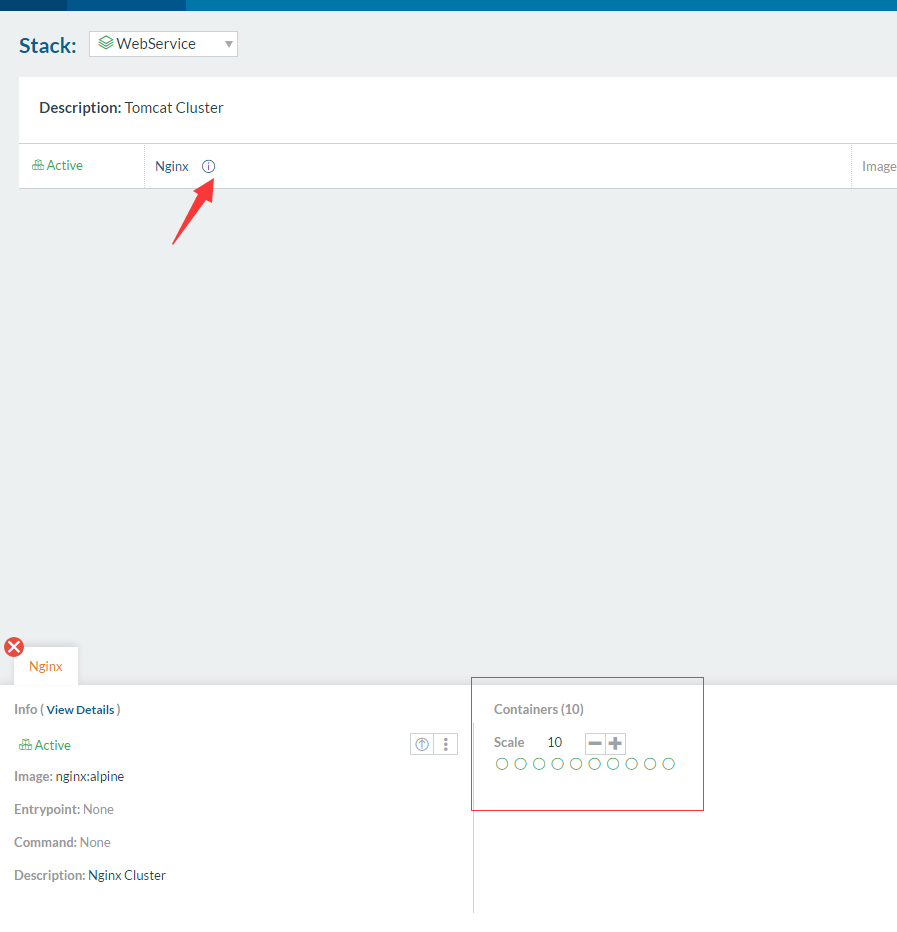
Task: Open the View Details link
Action: tap(80, 710)
